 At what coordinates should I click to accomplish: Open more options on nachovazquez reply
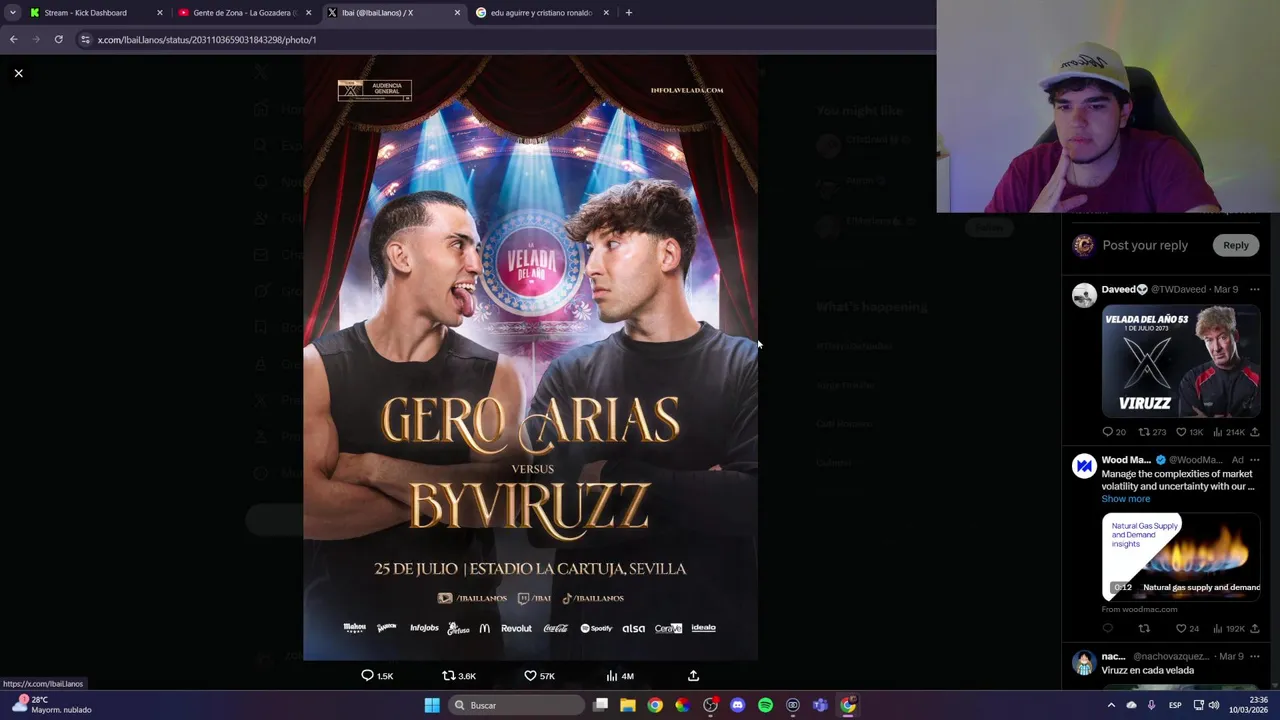pyautogui.click(x=1254, y=657)
